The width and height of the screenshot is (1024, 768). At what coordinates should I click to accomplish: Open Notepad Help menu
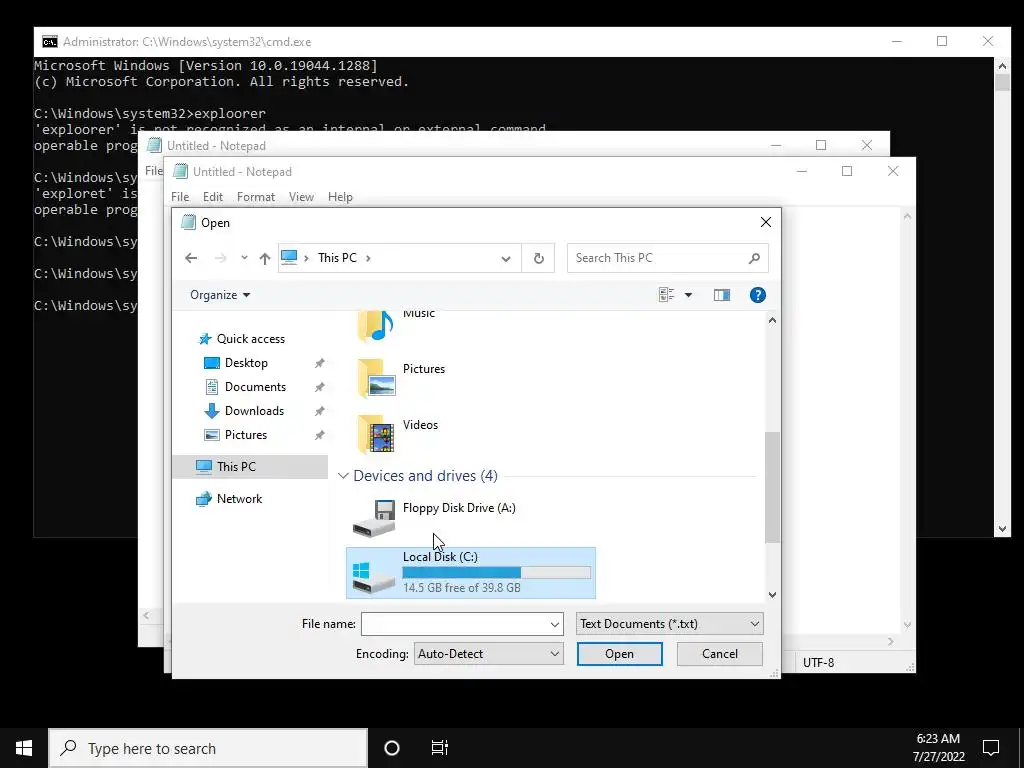point(340,197)
